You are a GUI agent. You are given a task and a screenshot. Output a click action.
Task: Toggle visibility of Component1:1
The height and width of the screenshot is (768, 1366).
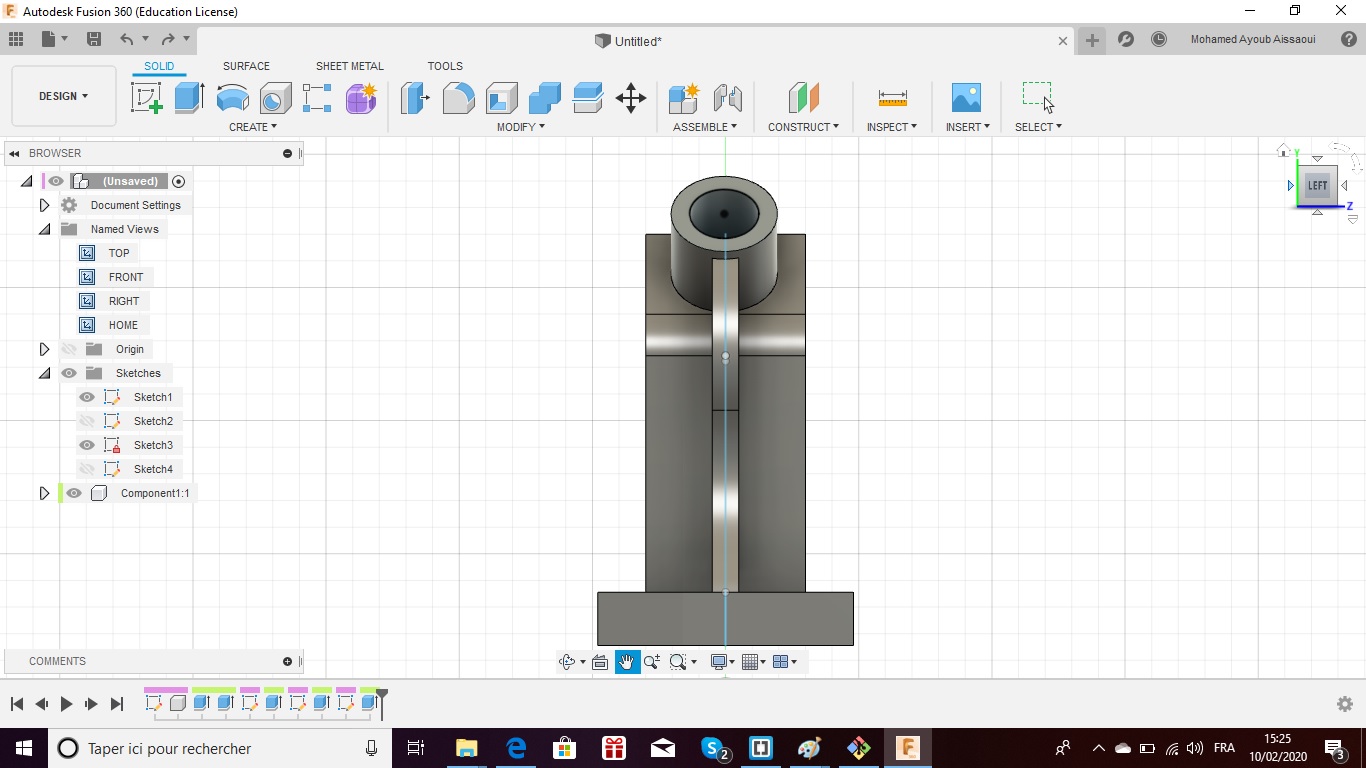click(74, 493)
